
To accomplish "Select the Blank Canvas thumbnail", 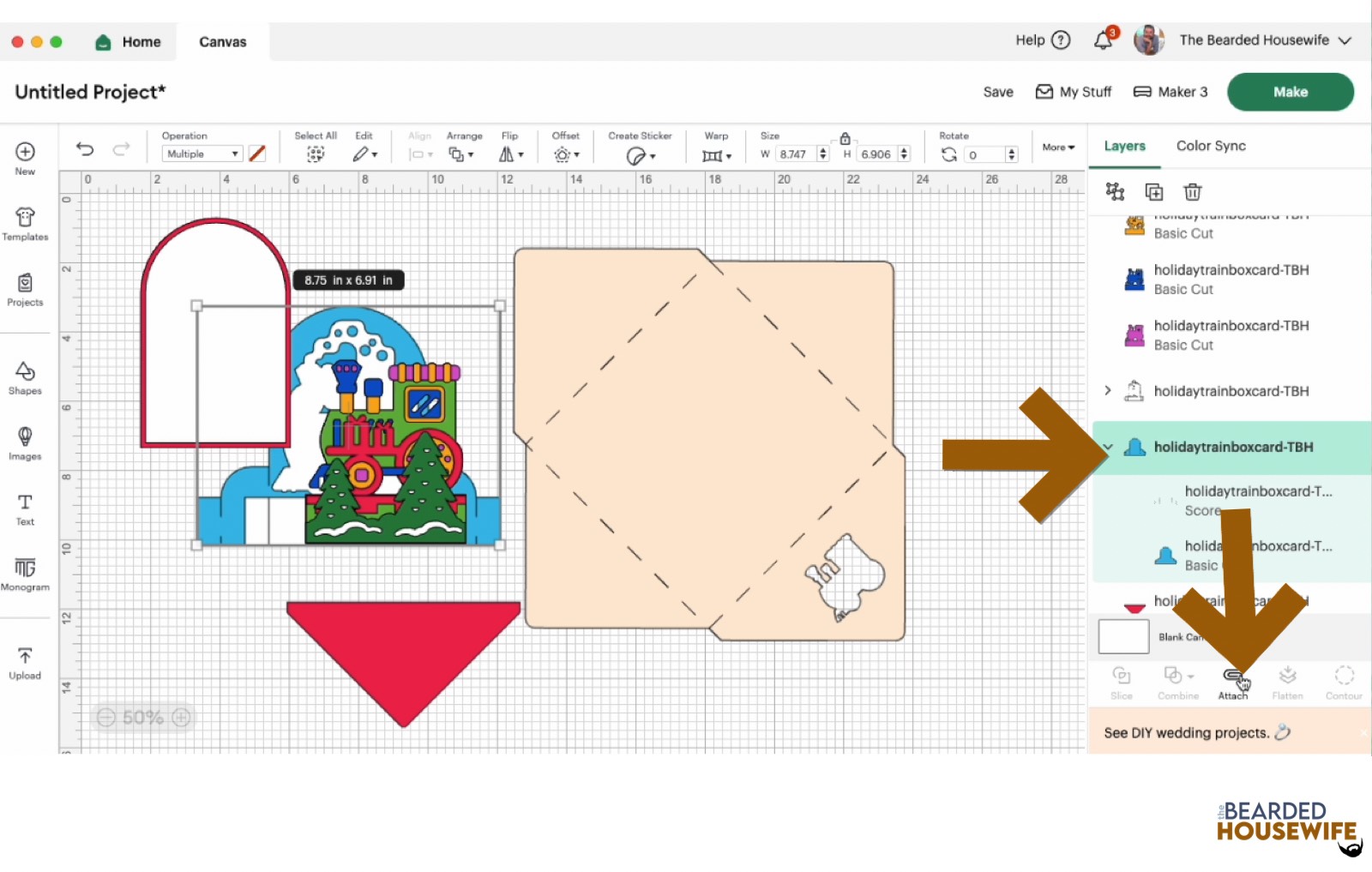I will tap(1123, 637).
